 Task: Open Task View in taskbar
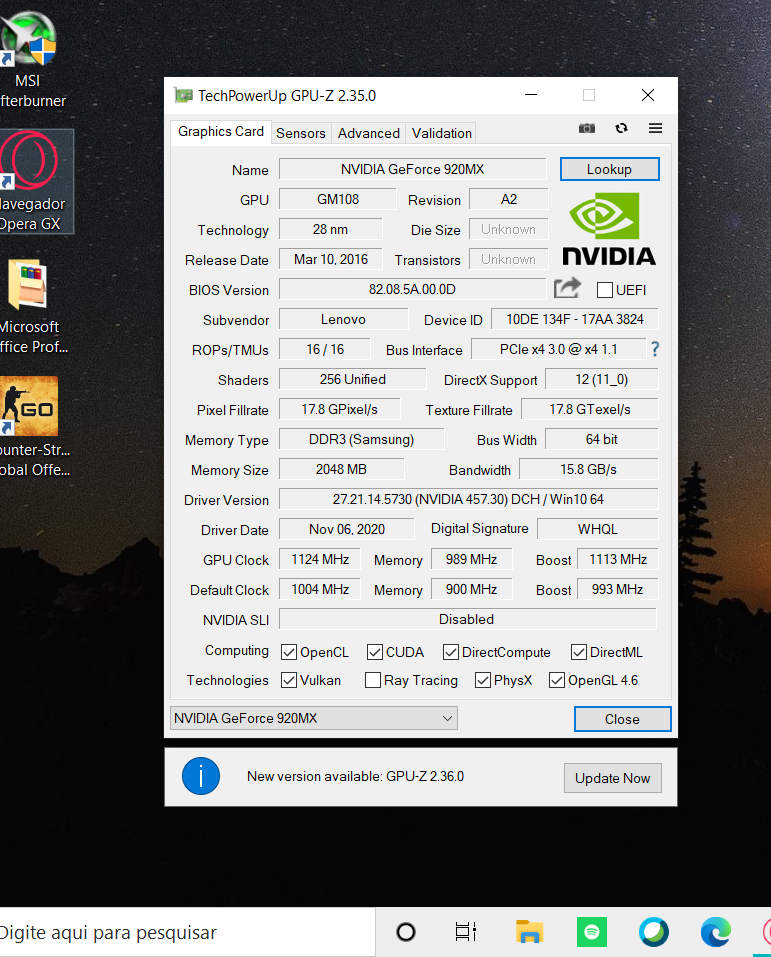click(x=466, y=932)
